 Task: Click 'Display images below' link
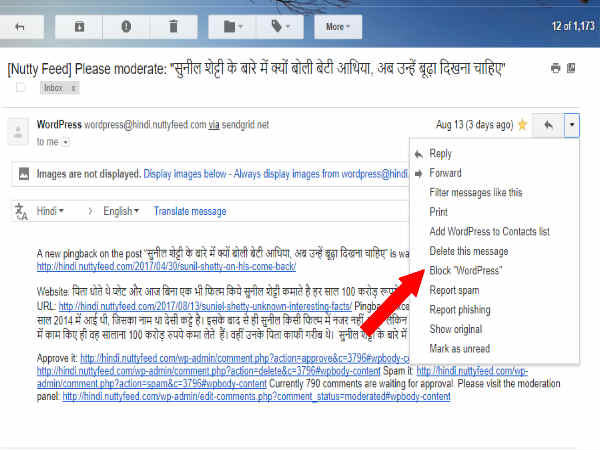click(x=185, y=174)
